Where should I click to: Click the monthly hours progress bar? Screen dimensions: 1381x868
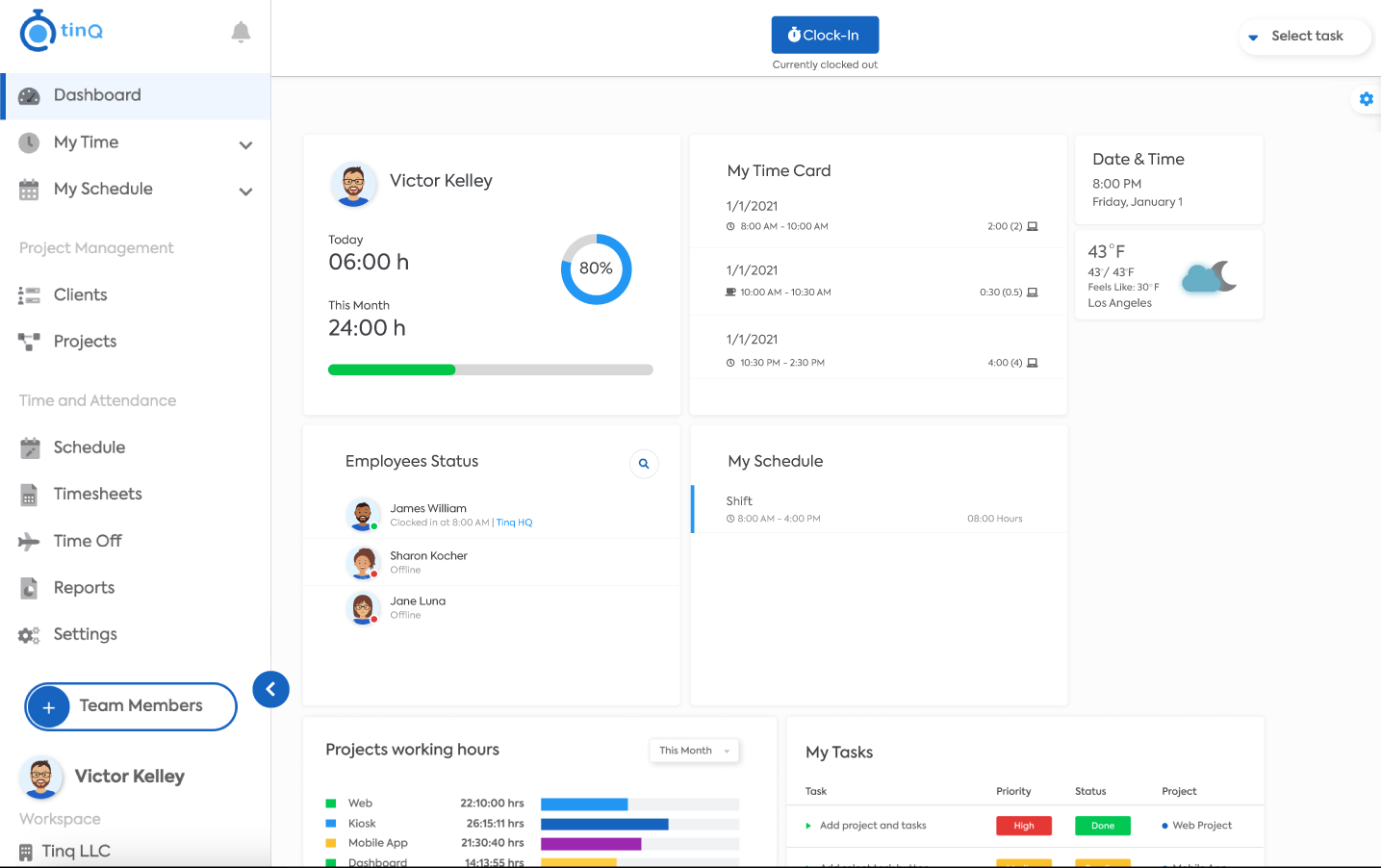point(491,369)
